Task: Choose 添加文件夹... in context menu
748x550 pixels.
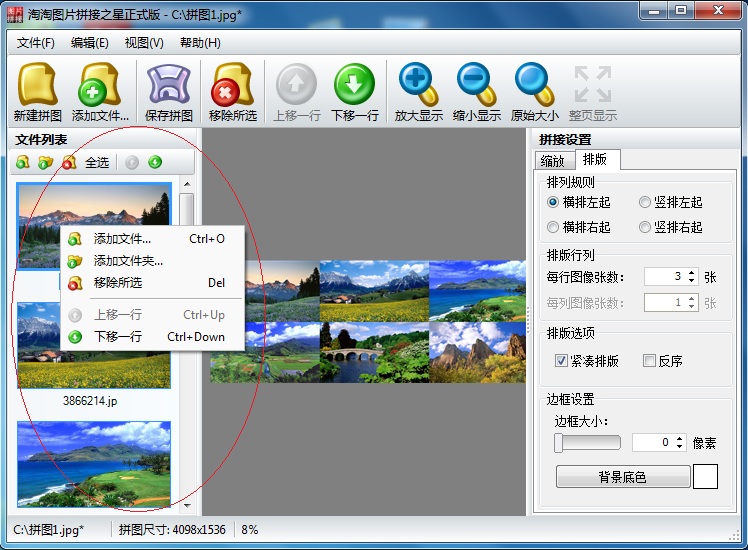Action: point(153,260)
